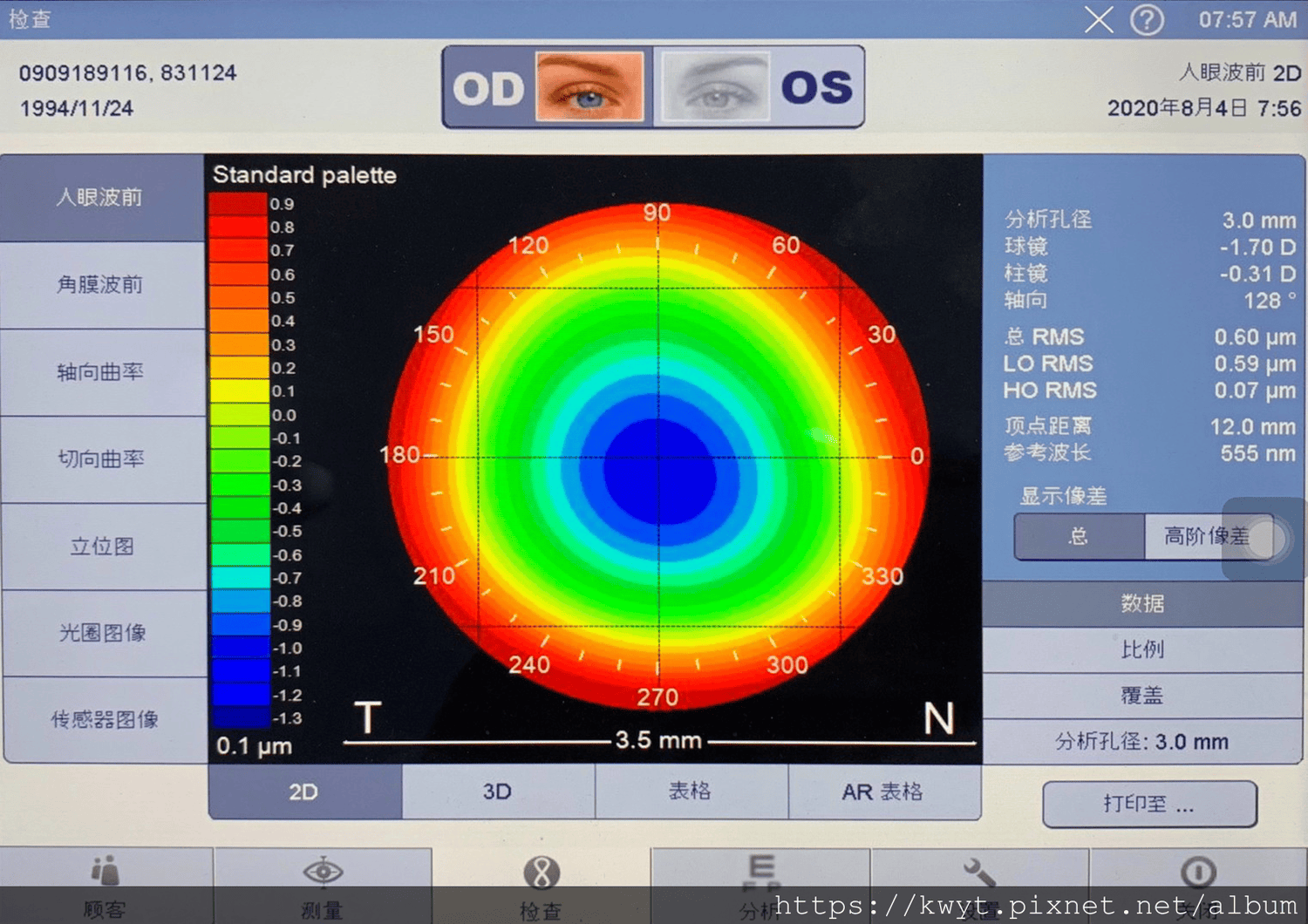1308x924 pixels.
Task: Expand the 比例 section
Action: (1142, 649)
